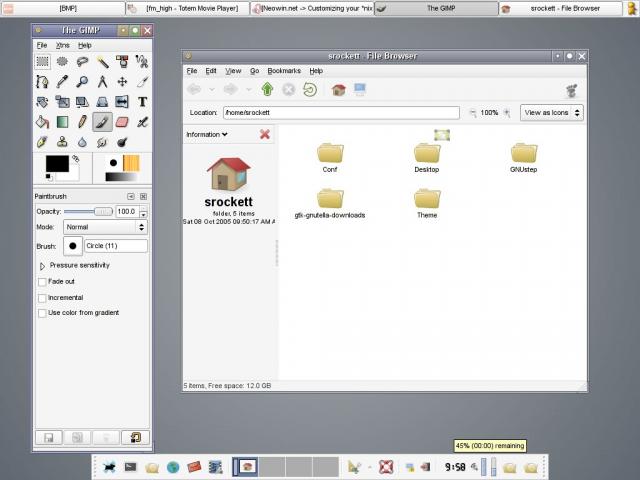
Task: Save tool options using the floppy button
Action: pos(49,438)
